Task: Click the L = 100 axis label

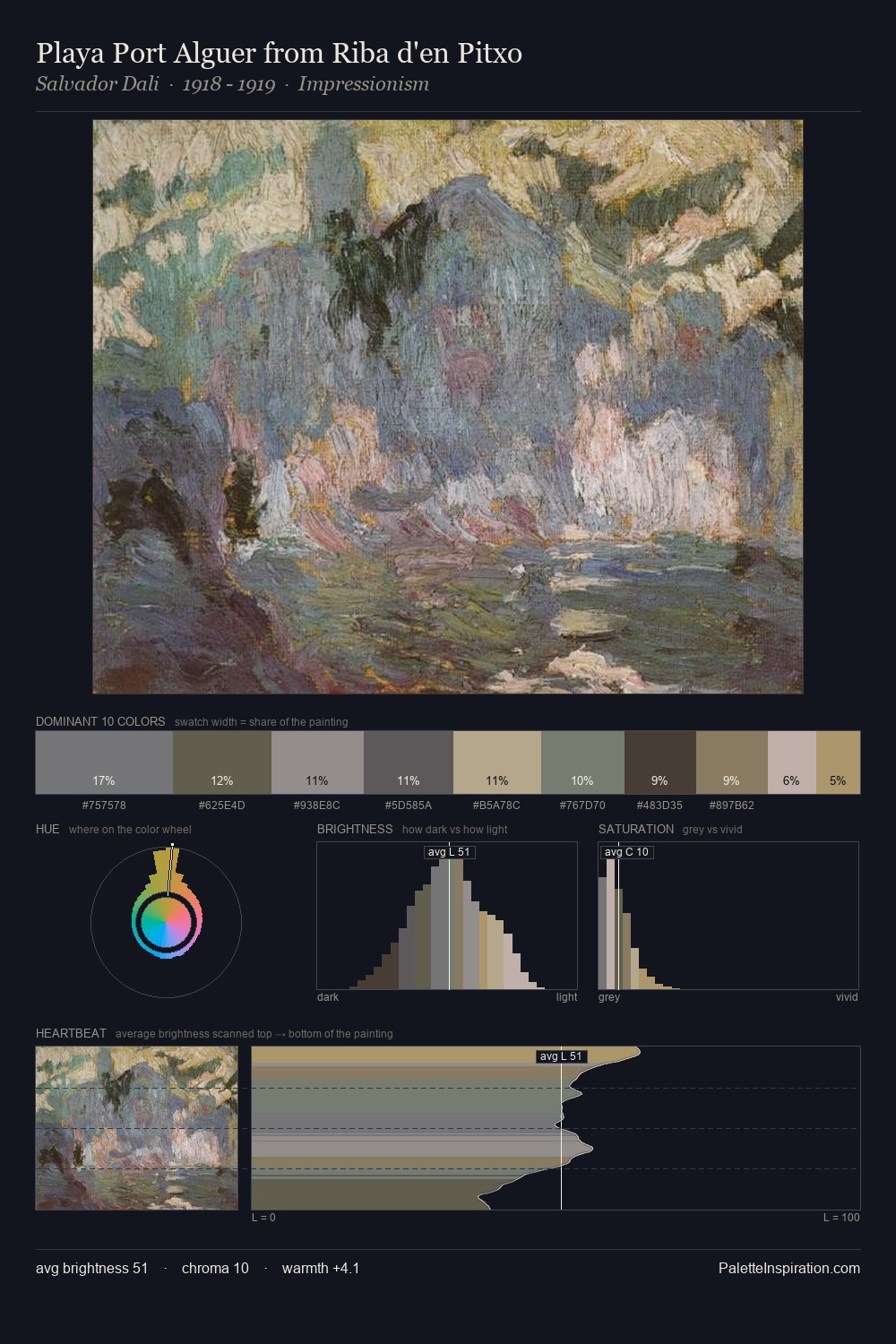Action: pos(841,1218)
